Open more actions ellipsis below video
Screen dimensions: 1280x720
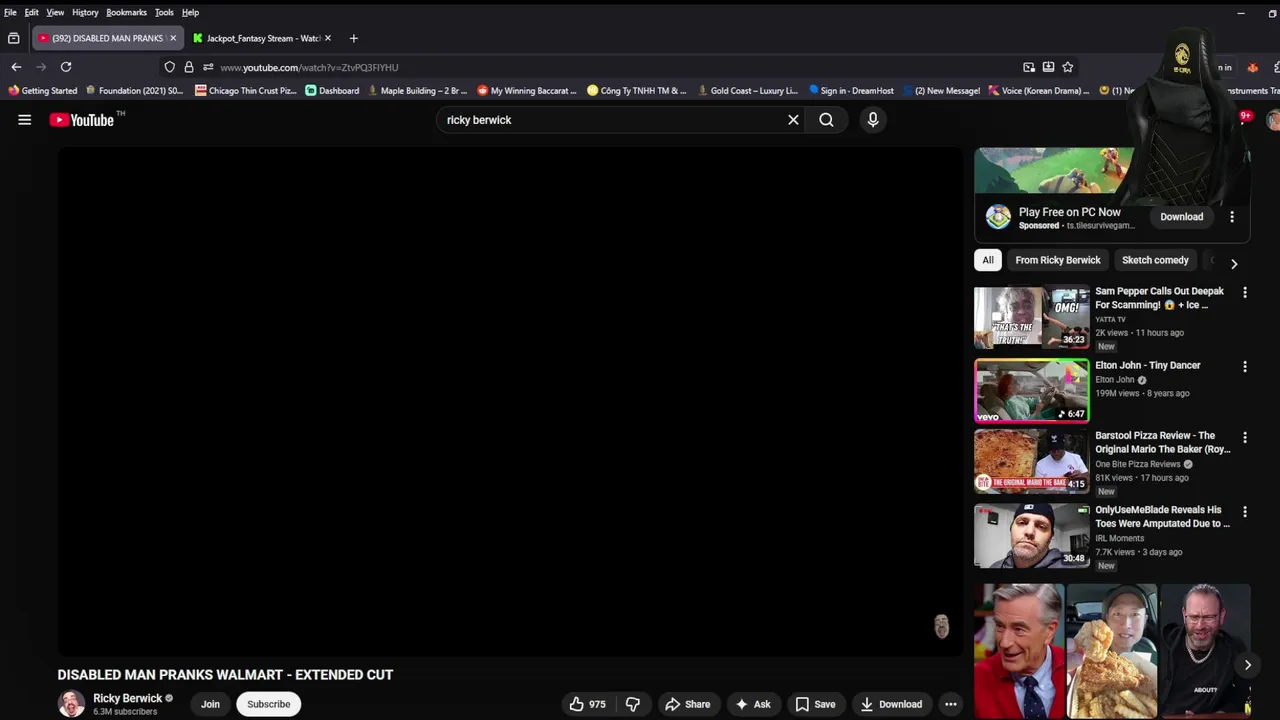tap(951, 704)
